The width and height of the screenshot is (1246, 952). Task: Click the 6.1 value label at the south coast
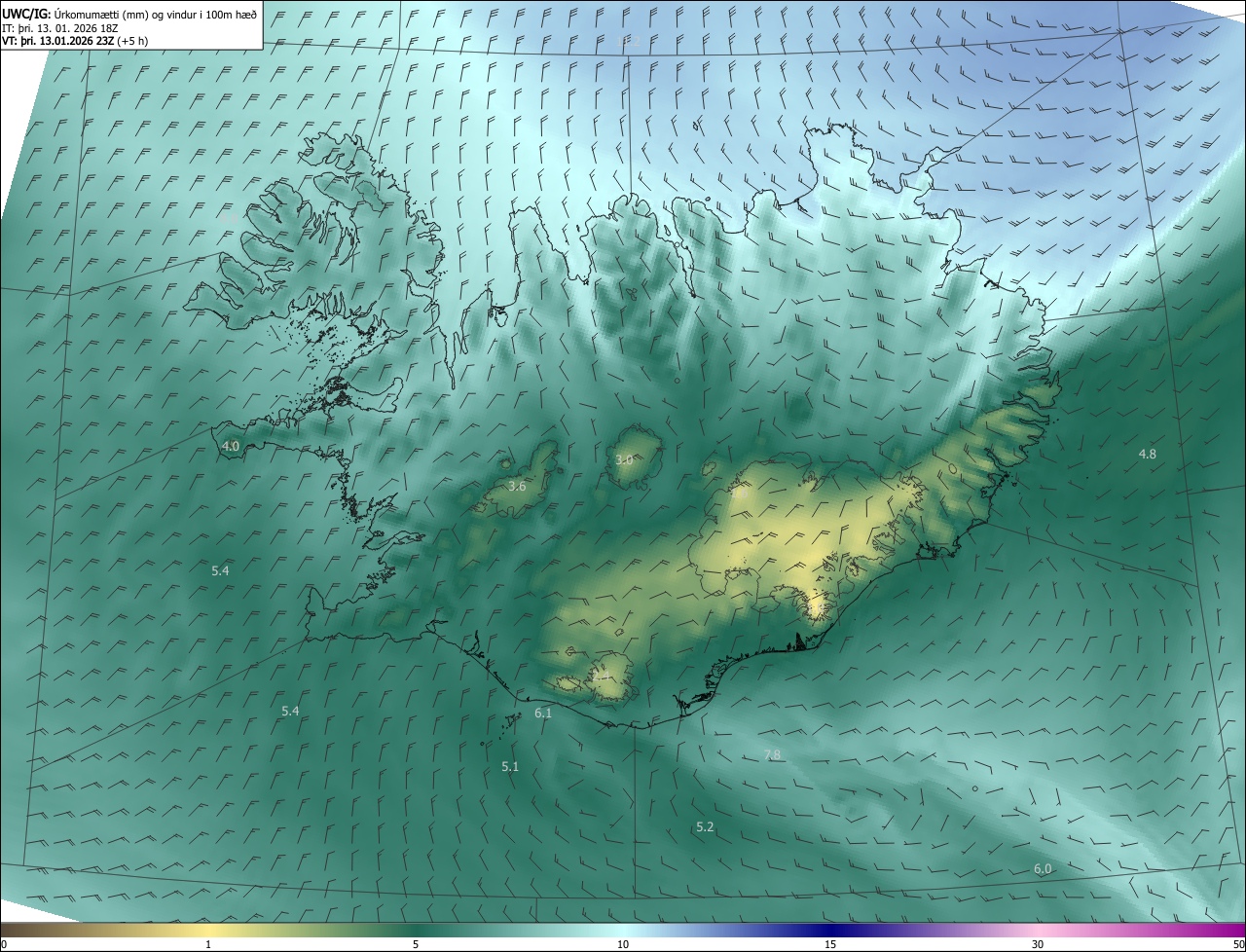tap(543, 714)
